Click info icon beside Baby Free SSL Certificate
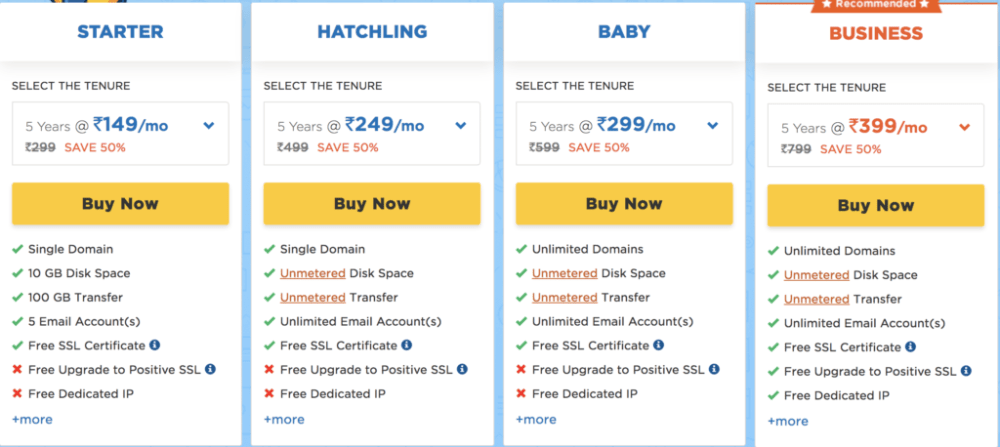The image size is (1000, 447). pos(659,345)
